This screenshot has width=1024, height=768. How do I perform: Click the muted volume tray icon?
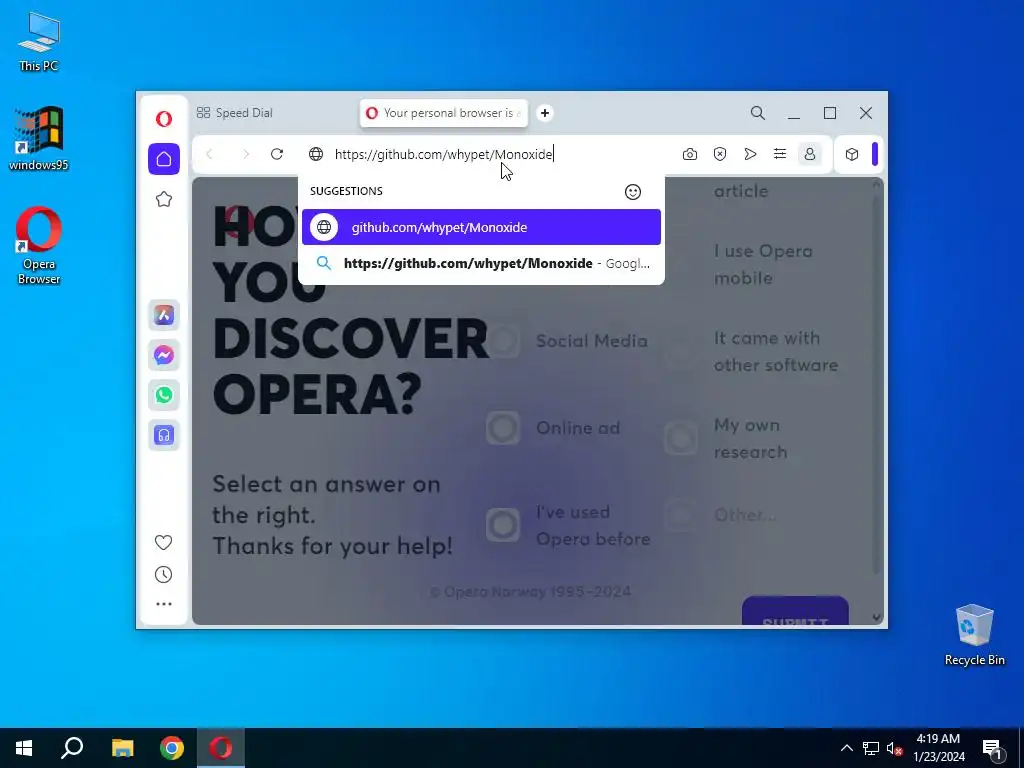[x=895, y=749]
